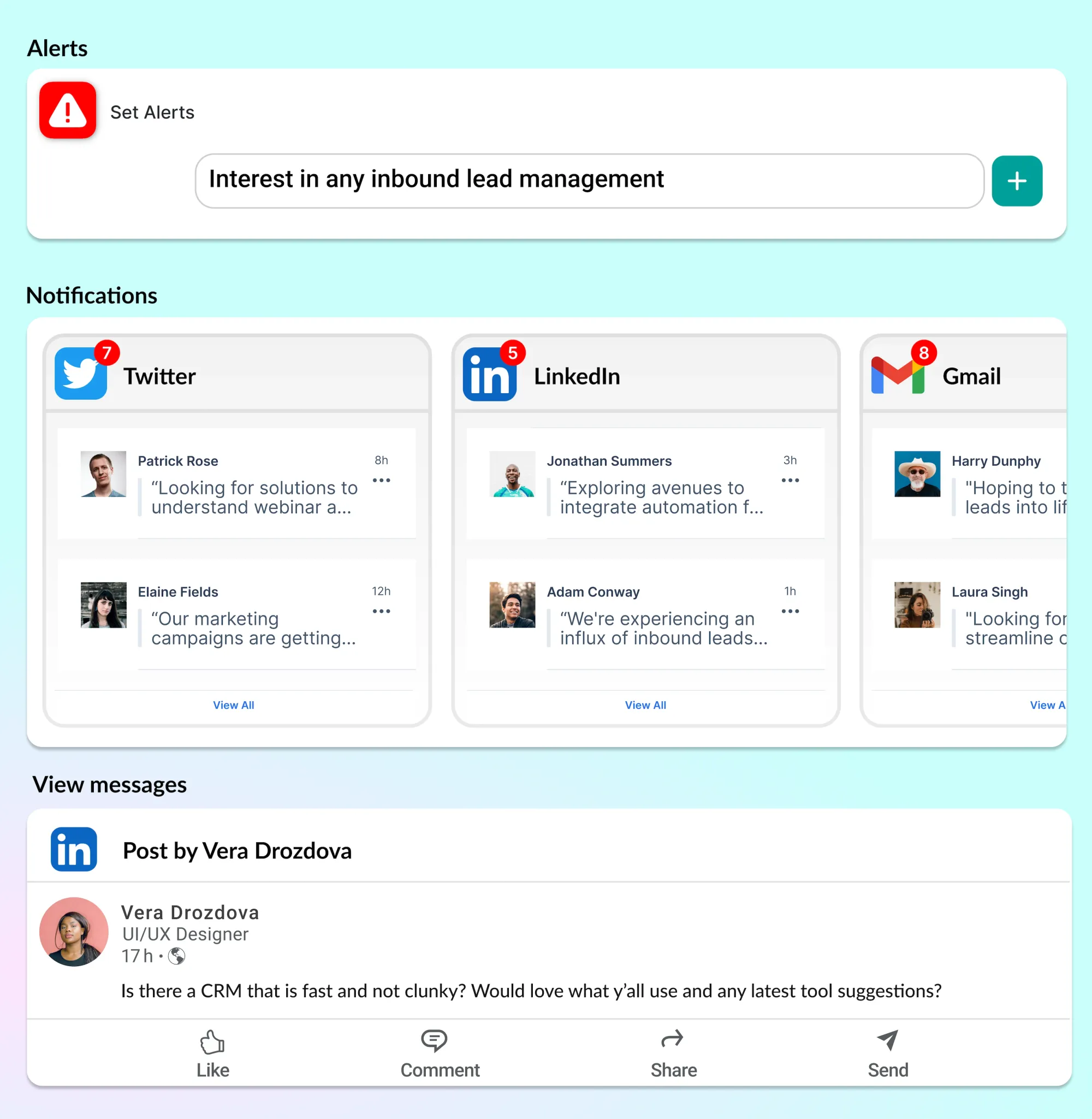The width and height of the screenshot is (1092, 1119).
Task: Click Vera Drozdova's profile picture
Action: click(73, 932)
